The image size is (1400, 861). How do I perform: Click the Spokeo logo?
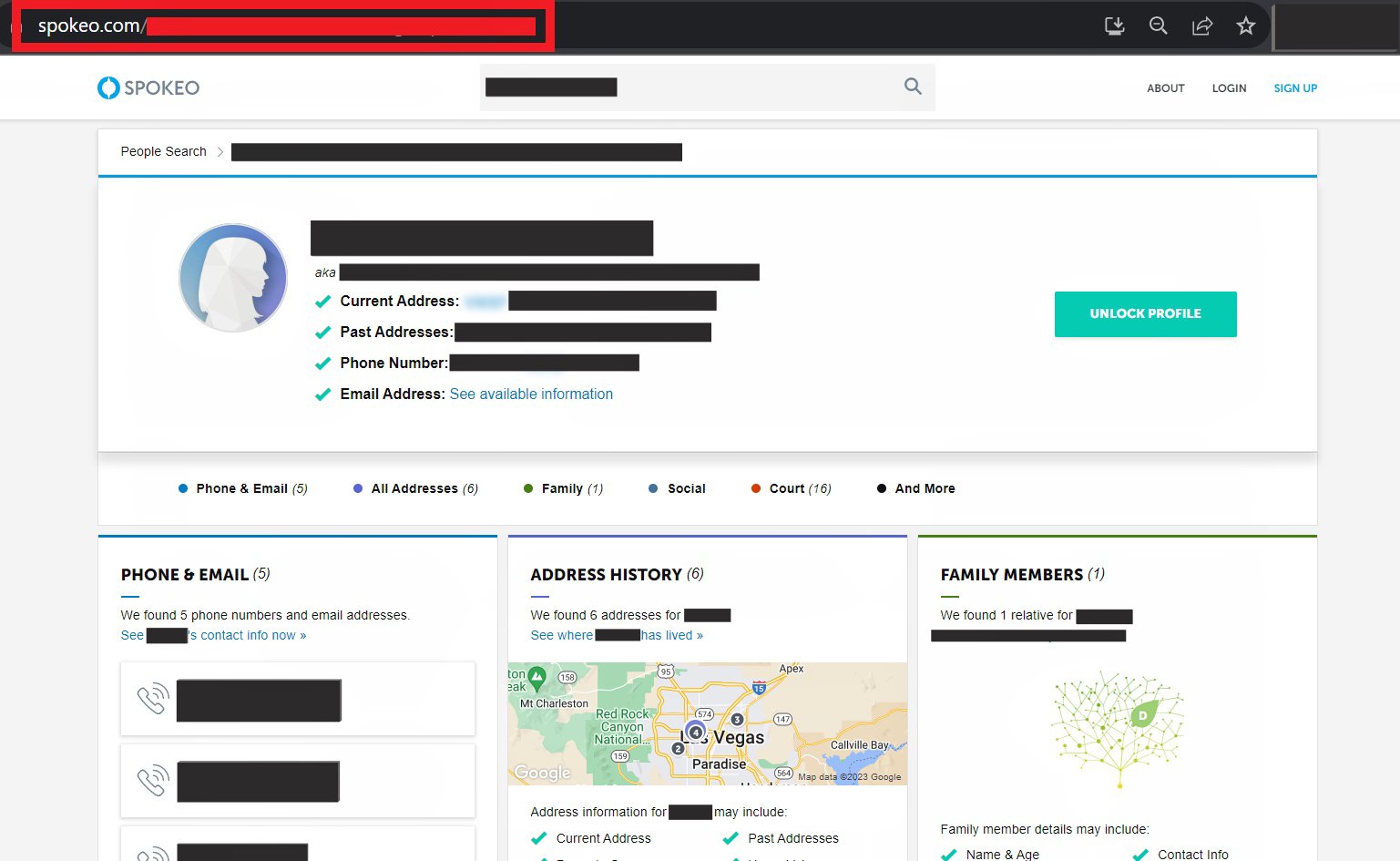[148, 87]
